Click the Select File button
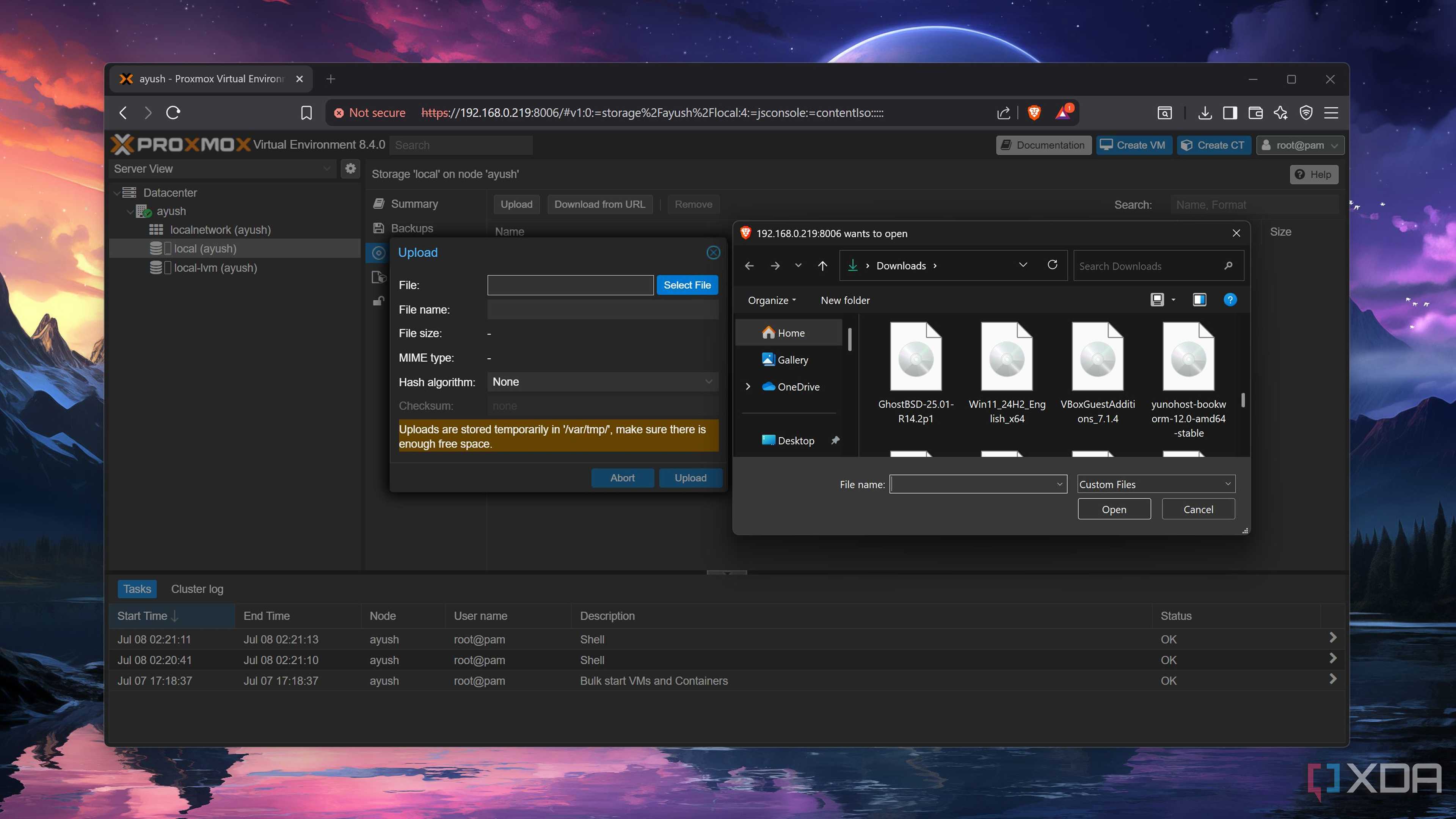The width and height of the screenshot is (1456, 819). [x=687, y=285]
